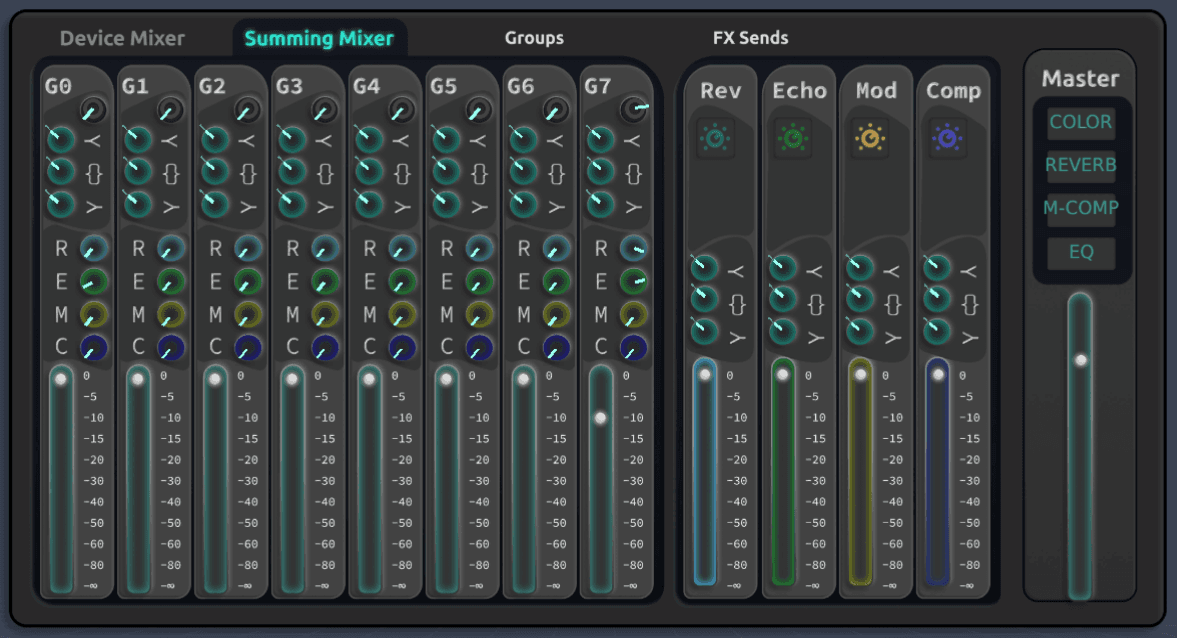
Task: Click the G0 high-shelf EQ symbol
Action: (93, 140)
